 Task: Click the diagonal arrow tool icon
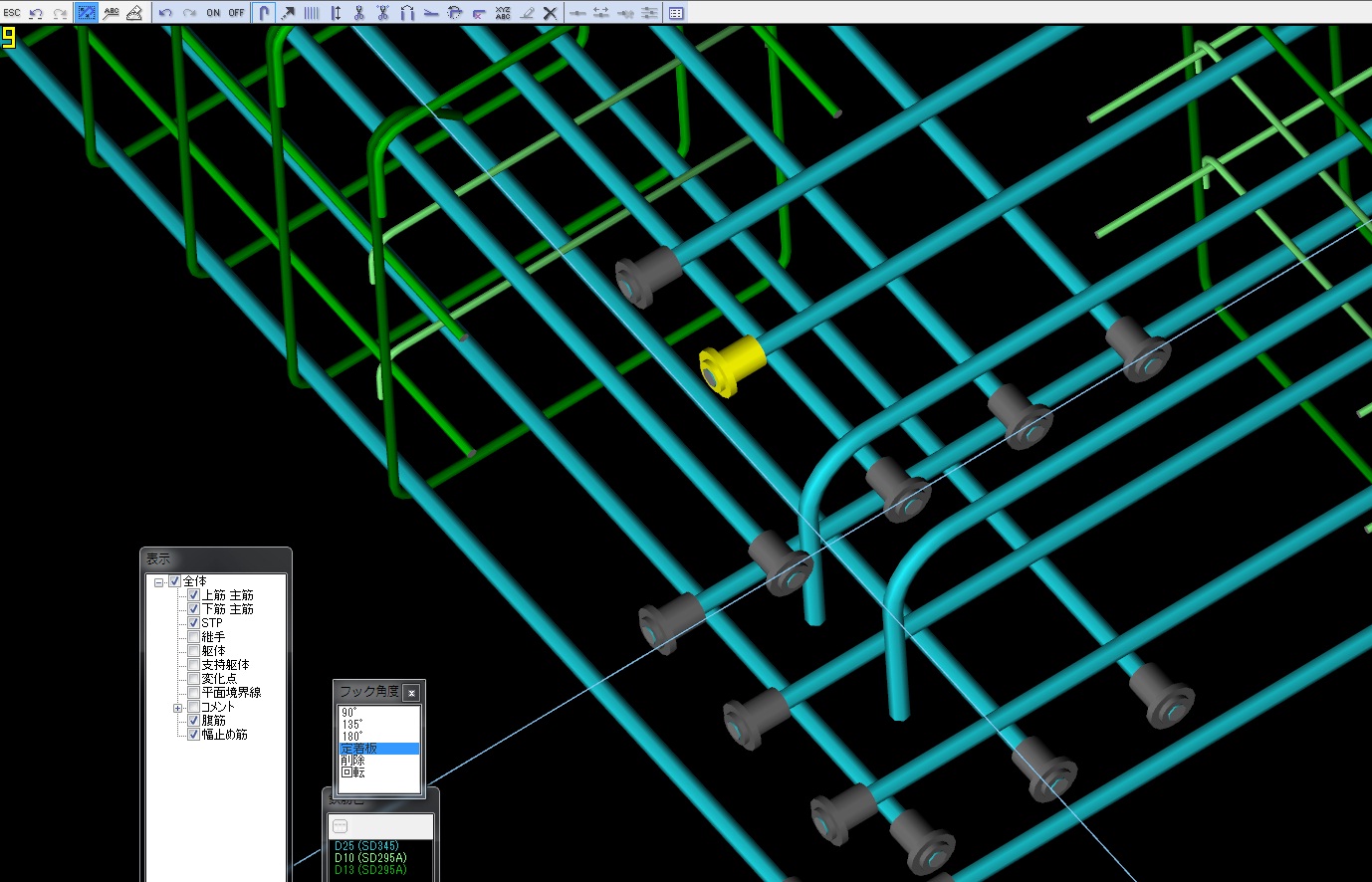coord(288,13)
